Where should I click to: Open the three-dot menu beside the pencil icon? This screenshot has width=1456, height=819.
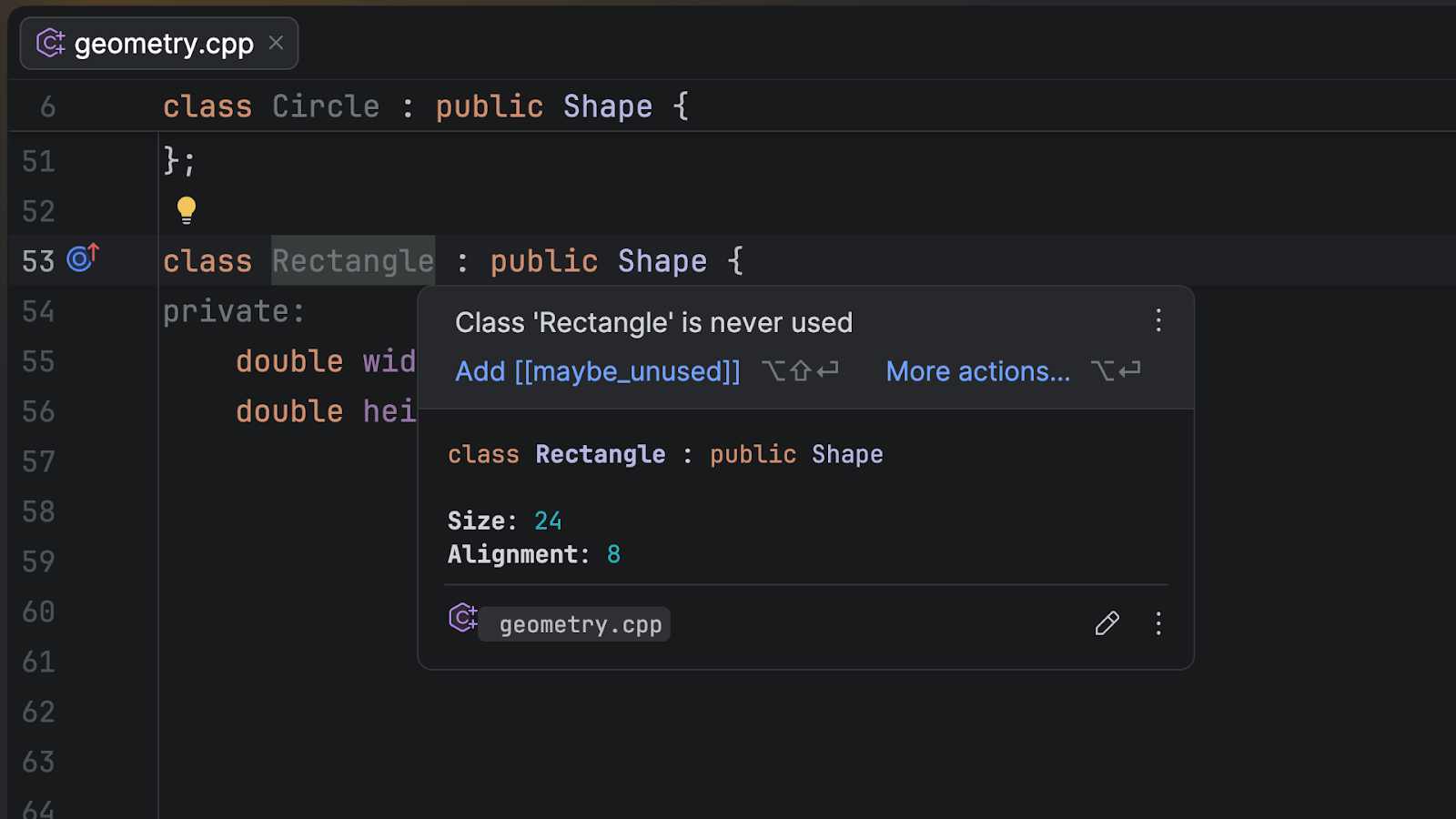point(1158,623)
